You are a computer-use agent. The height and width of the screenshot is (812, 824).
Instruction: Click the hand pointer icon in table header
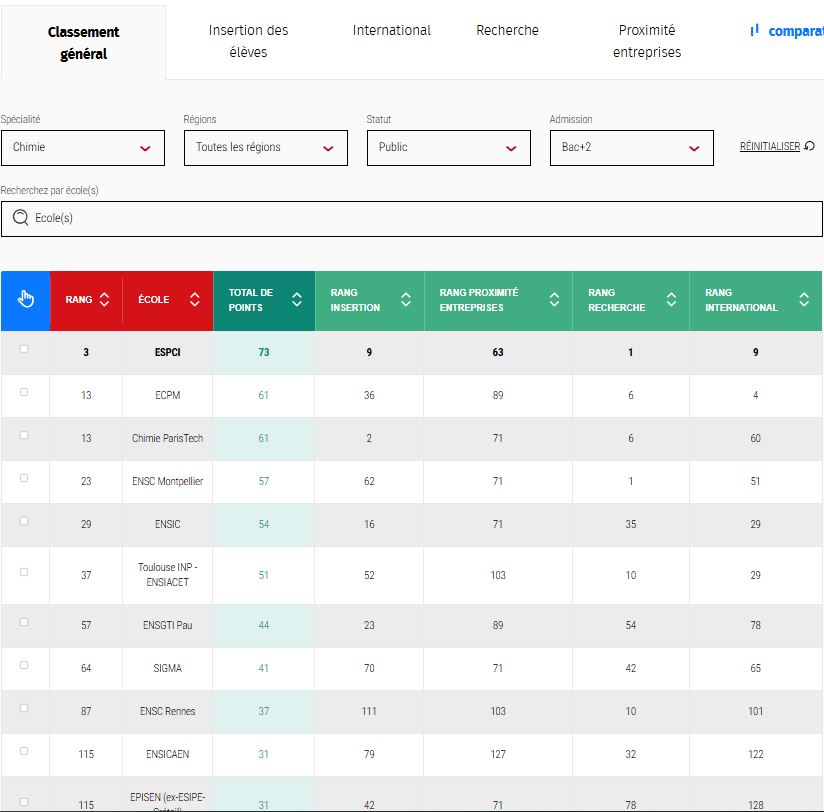(26, 300)
